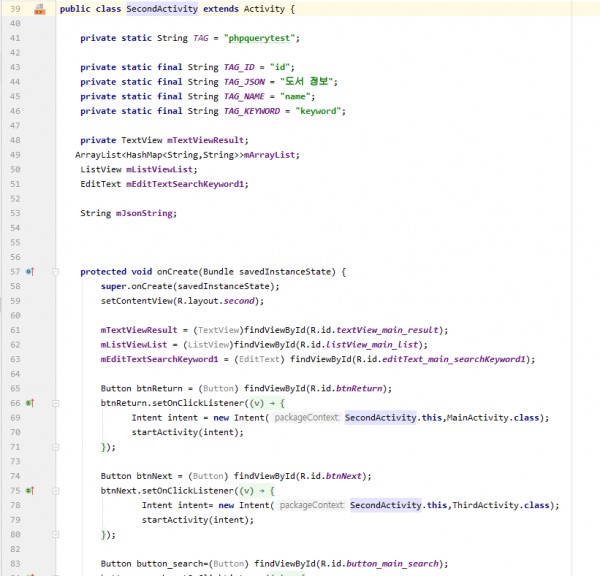The height and width of the screenshot is (576, 600).
Task: Click the SecondActivity class name on line 39
Action: 162,9
